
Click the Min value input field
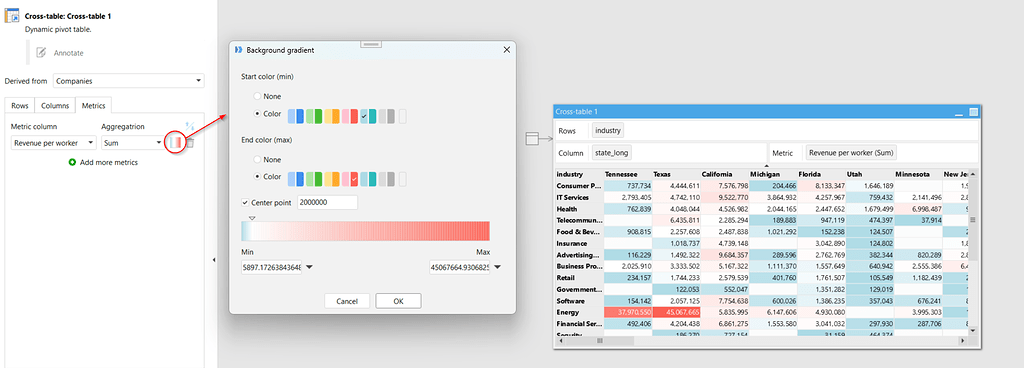click(x=271, y=267)
